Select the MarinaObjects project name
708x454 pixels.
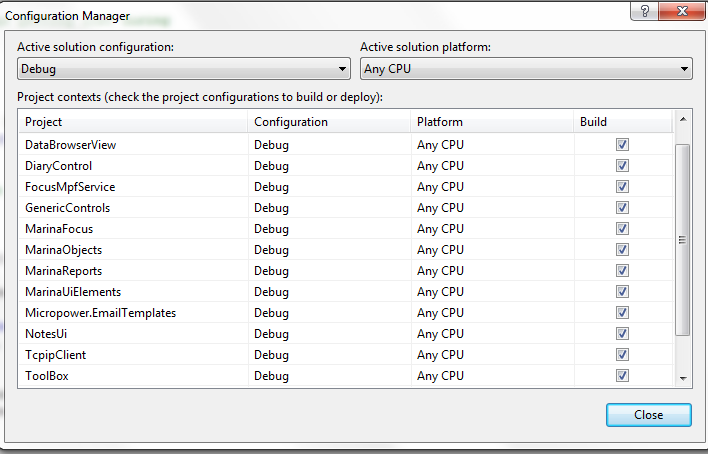coord(64,250)
